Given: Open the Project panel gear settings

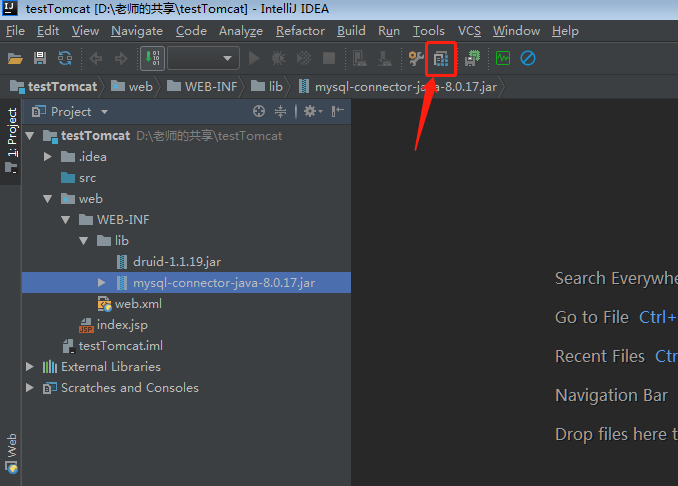Looking at the screenshot, I should (313, 112).
